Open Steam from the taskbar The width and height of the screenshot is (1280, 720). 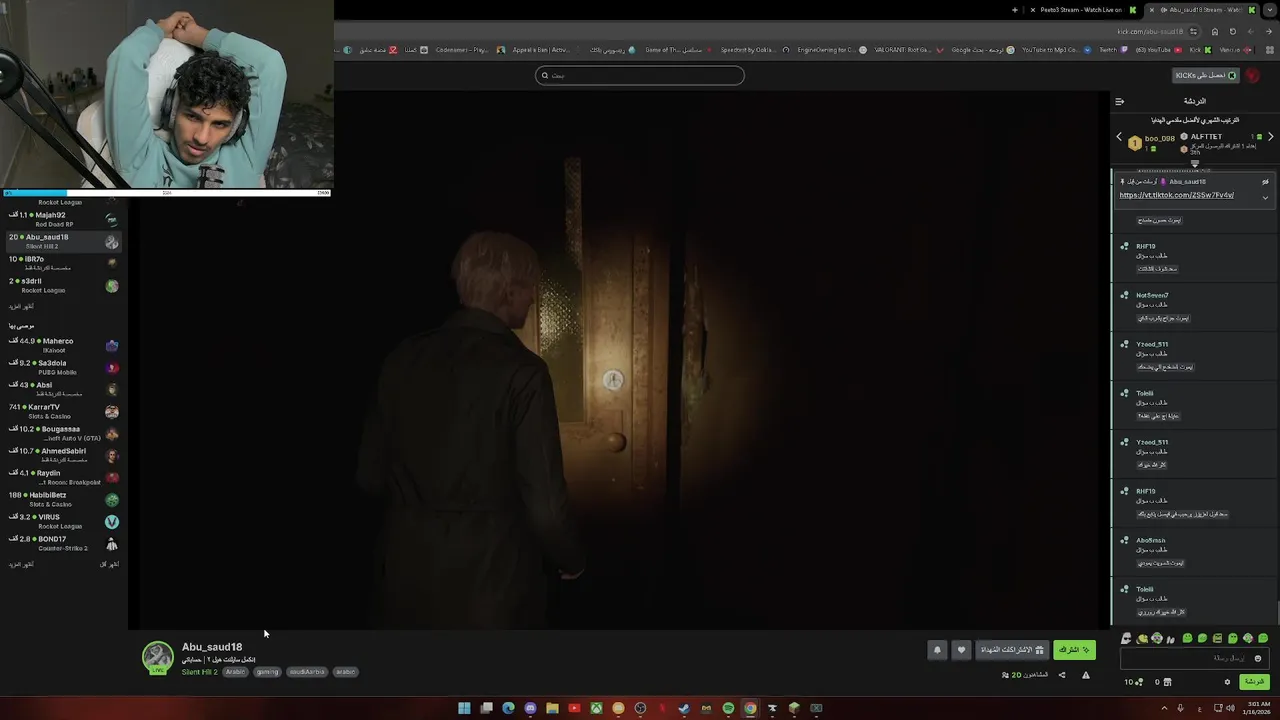(x=684, y=708)
